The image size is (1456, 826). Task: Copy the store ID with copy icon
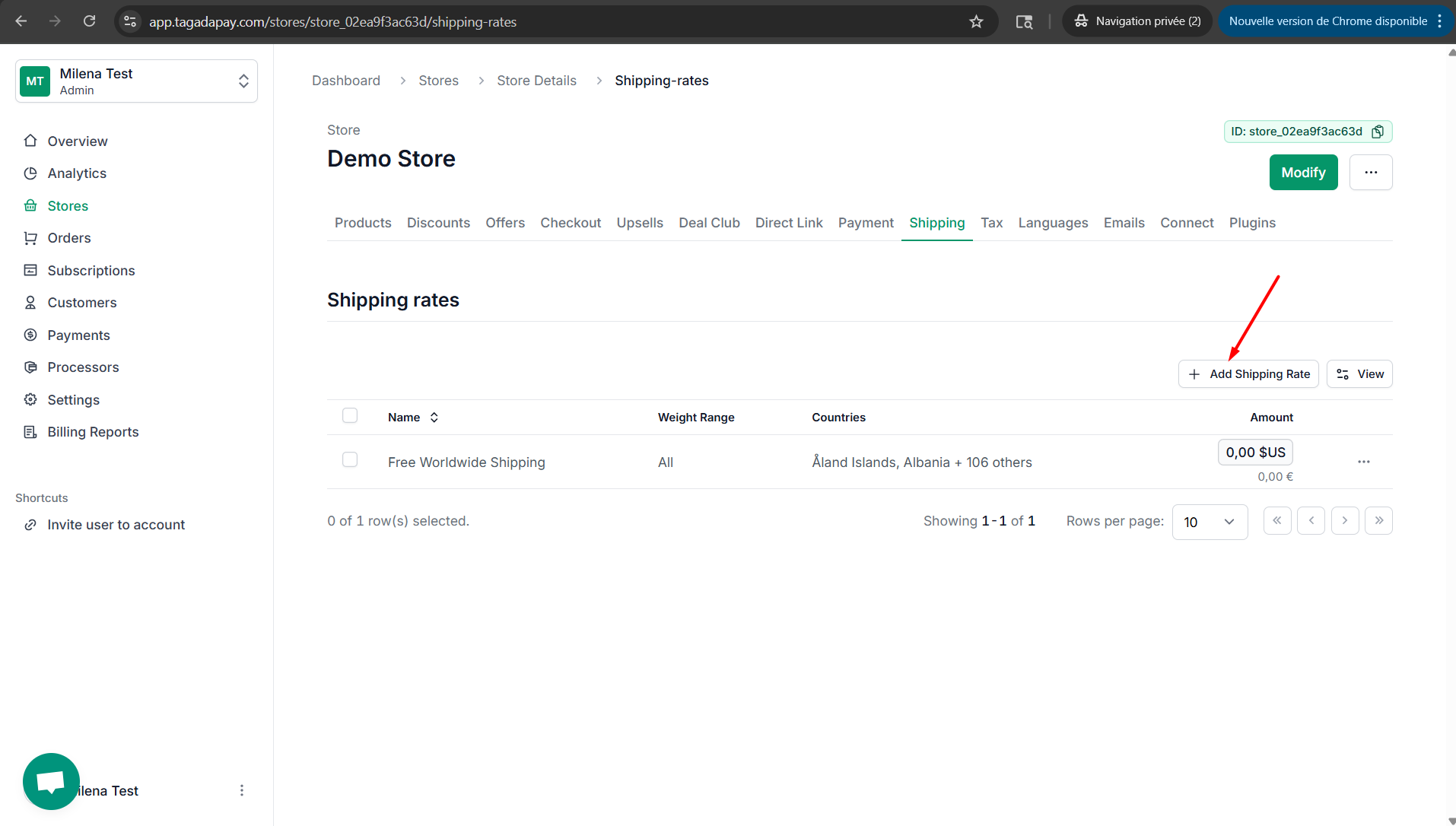click(1378, 132)
